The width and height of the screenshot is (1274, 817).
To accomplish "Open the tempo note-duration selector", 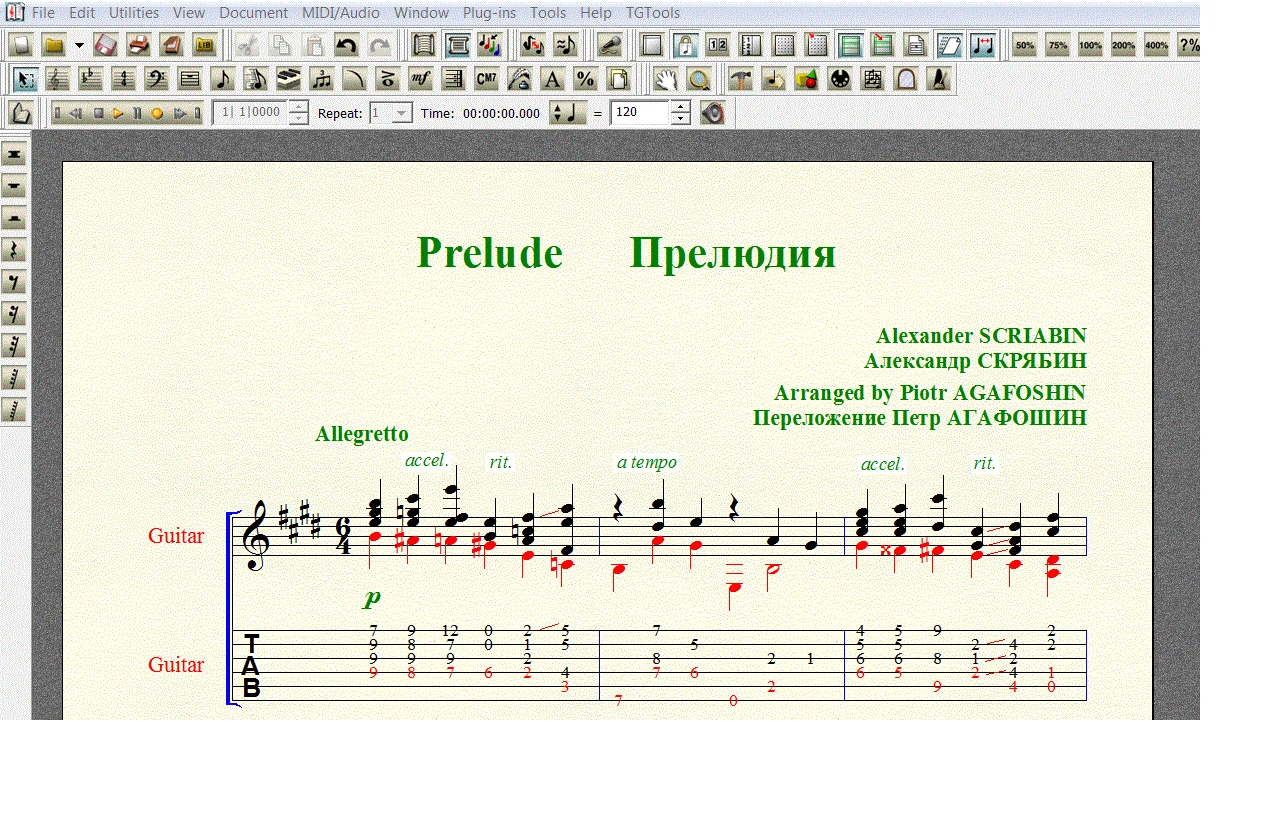I will click(567, 113).
